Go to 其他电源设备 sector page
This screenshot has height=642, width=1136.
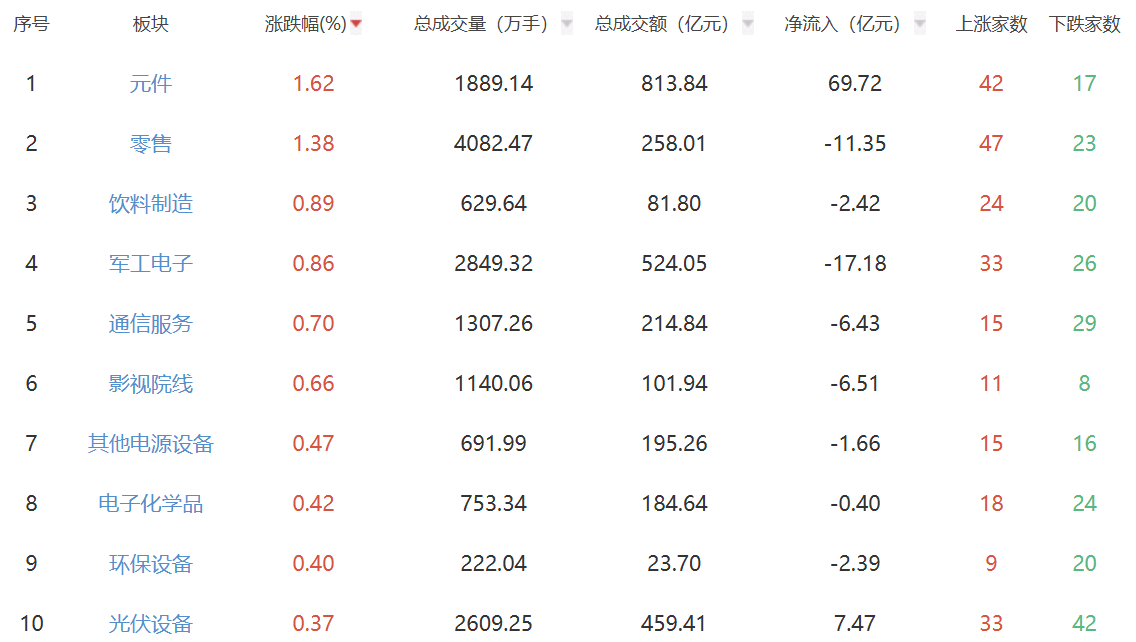pyautogui.click(x=151, y=444)
